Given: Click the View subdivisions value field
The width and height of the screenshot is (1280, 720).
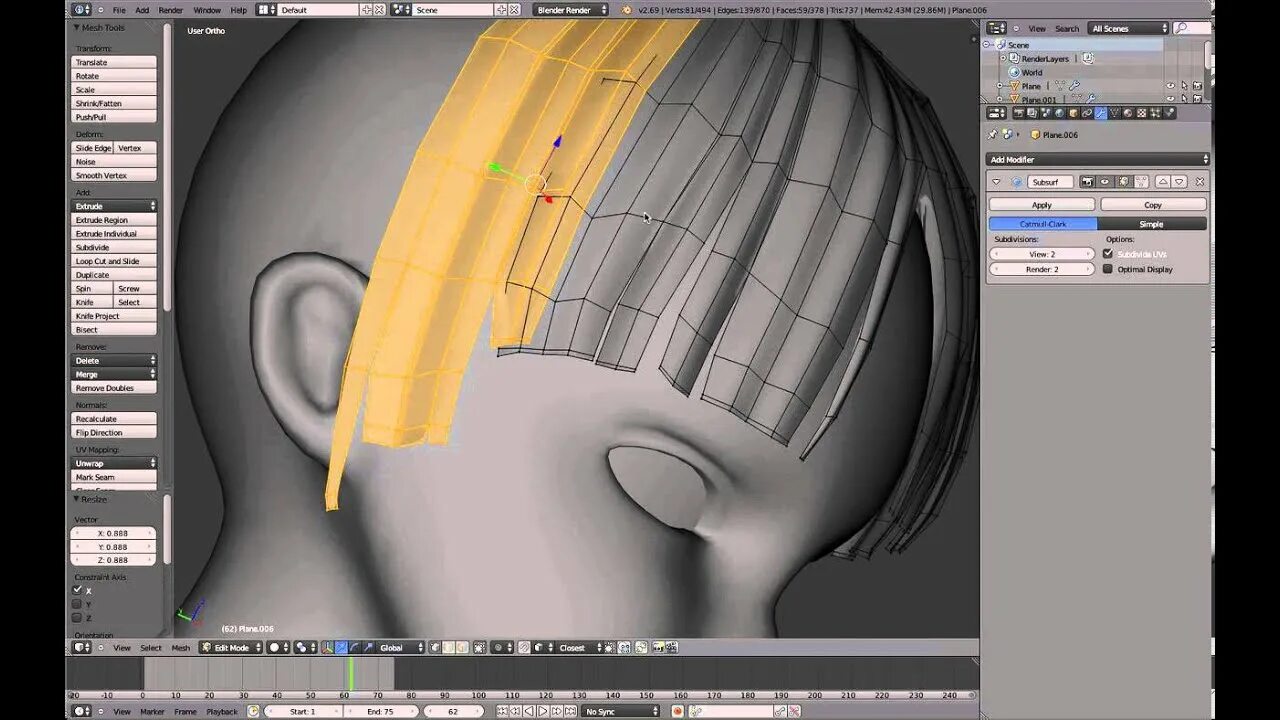Looking at the screenshot, I should (1042, 254).
